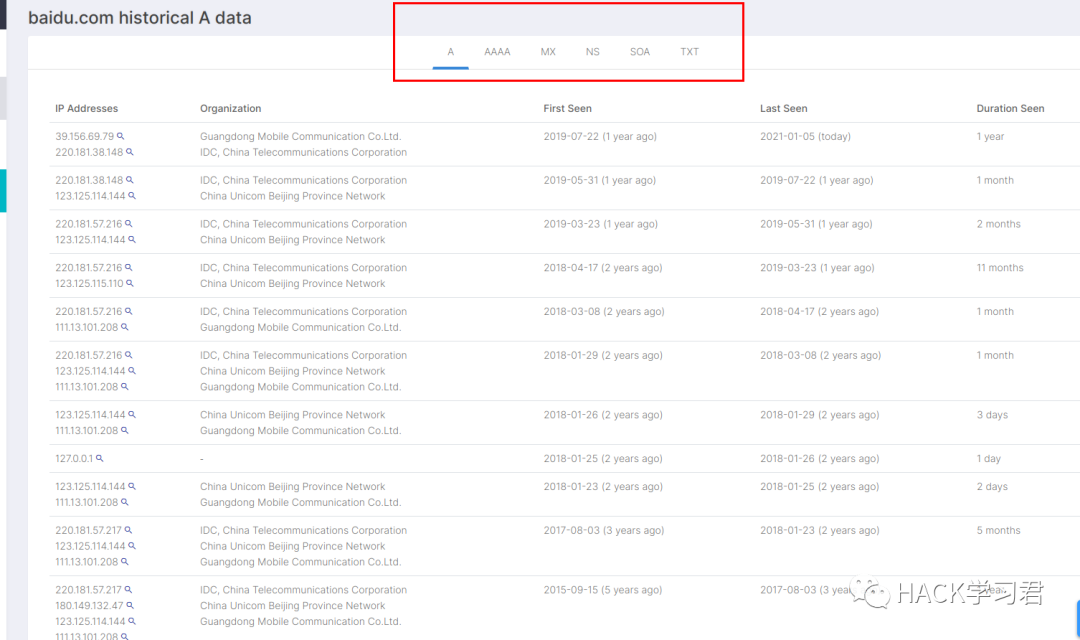The width and height of the screenshot is (1080, 640).
Task: Open the SOA records tab
Action: 640,52
